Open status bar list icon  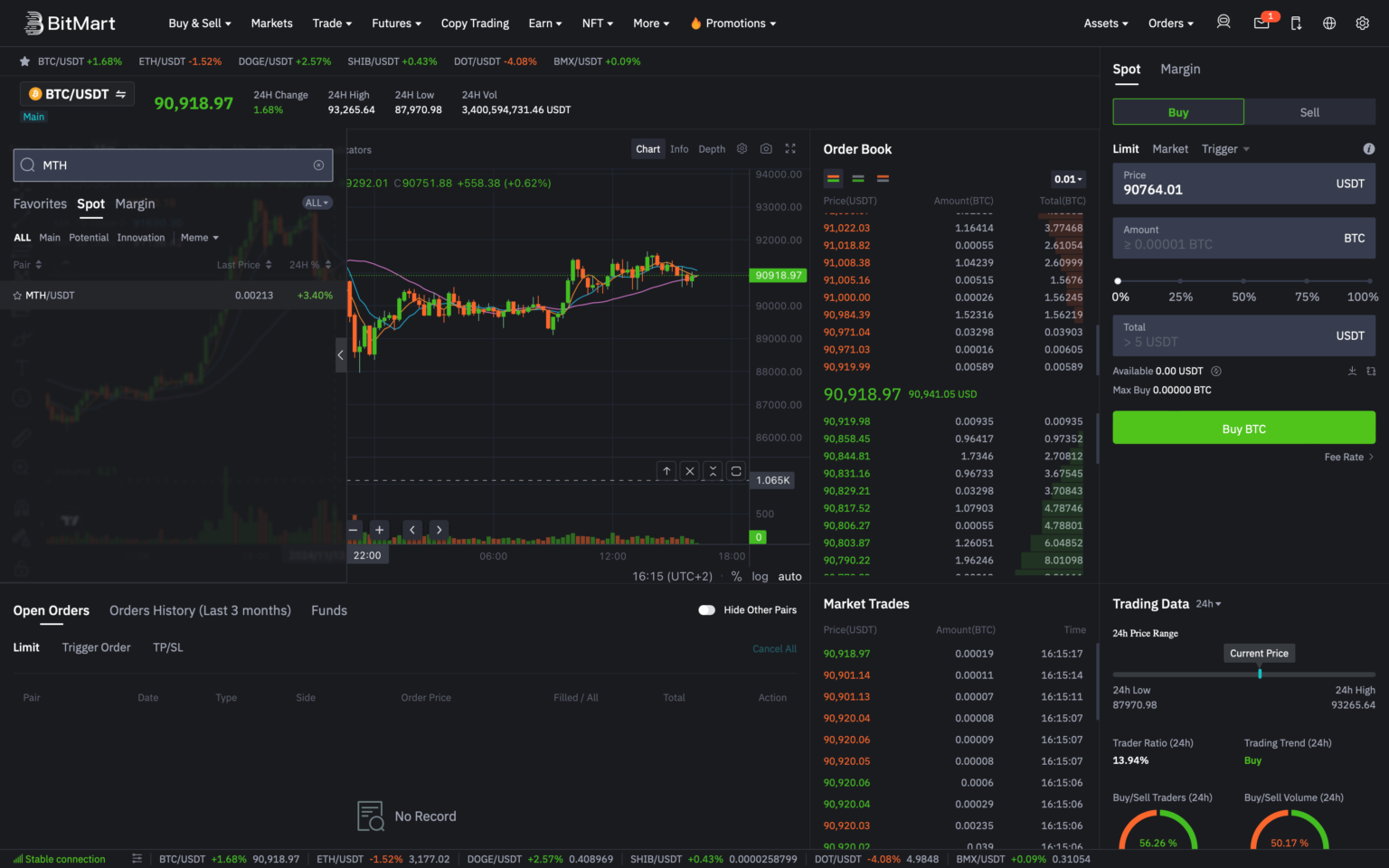(x=137, y=858)
